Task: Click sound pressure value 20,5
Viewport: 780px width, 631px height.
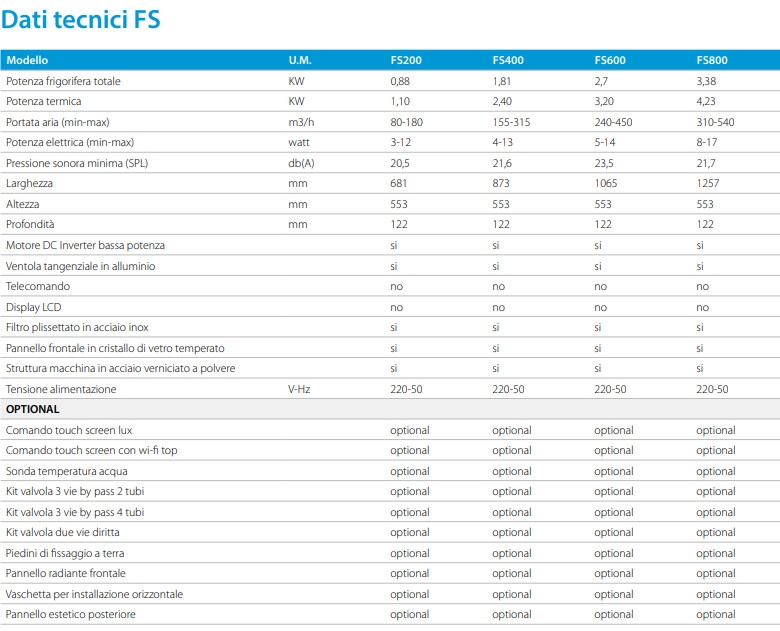Action: (400, 163)
